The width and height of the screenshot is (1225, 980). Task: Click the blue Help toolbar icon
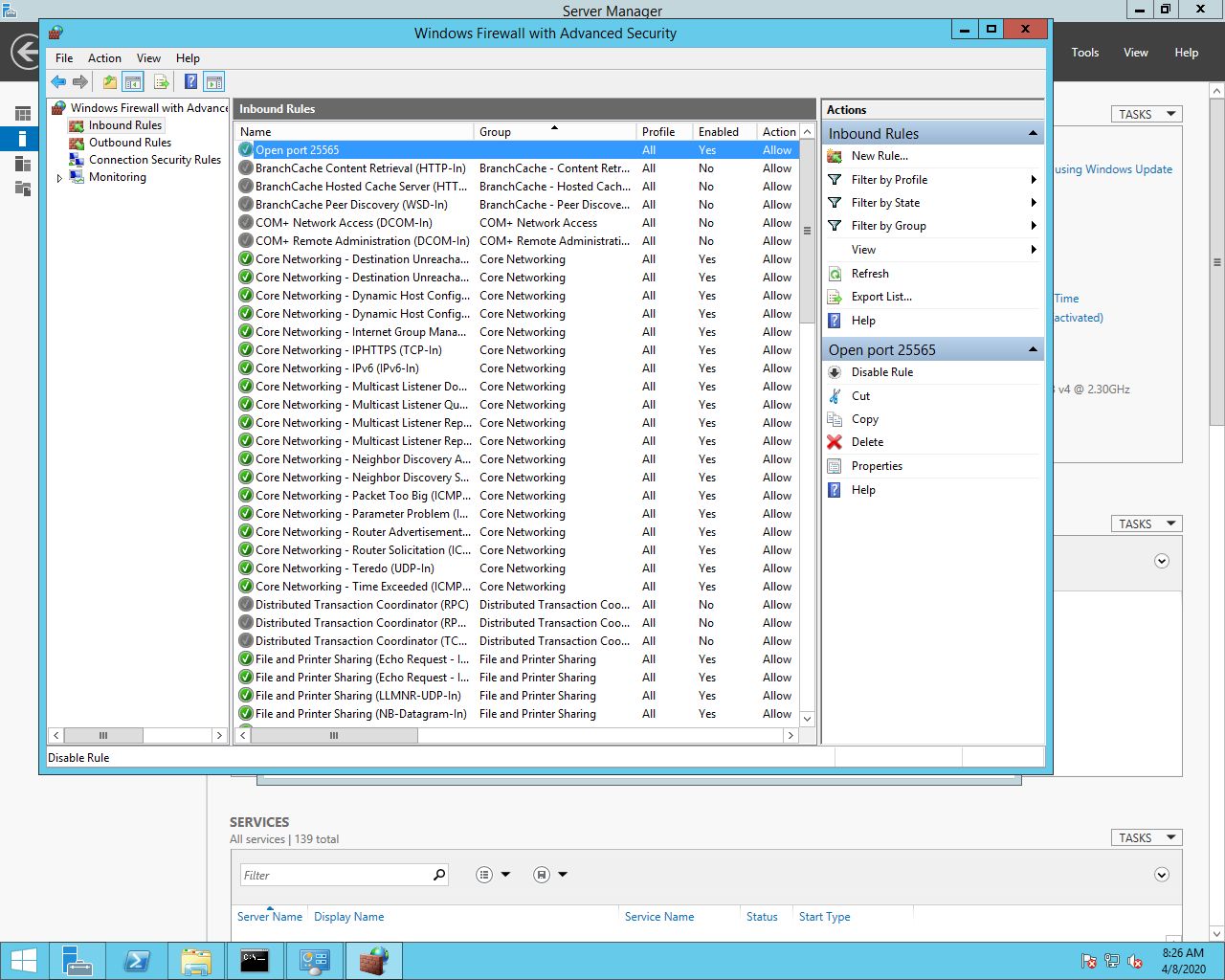coord(190,82)
